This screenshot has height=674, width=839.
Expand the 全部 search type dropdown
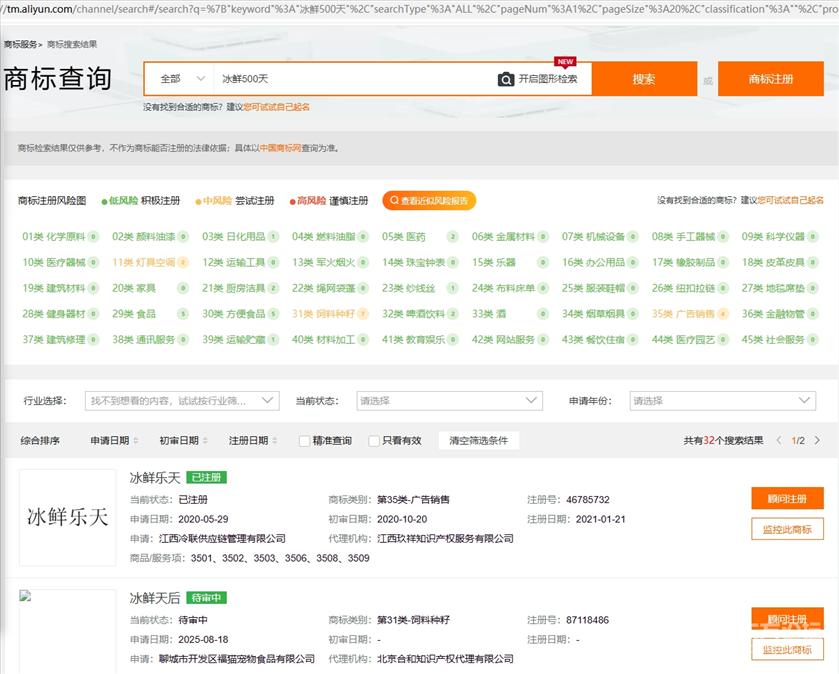click(x=178, y=79)
